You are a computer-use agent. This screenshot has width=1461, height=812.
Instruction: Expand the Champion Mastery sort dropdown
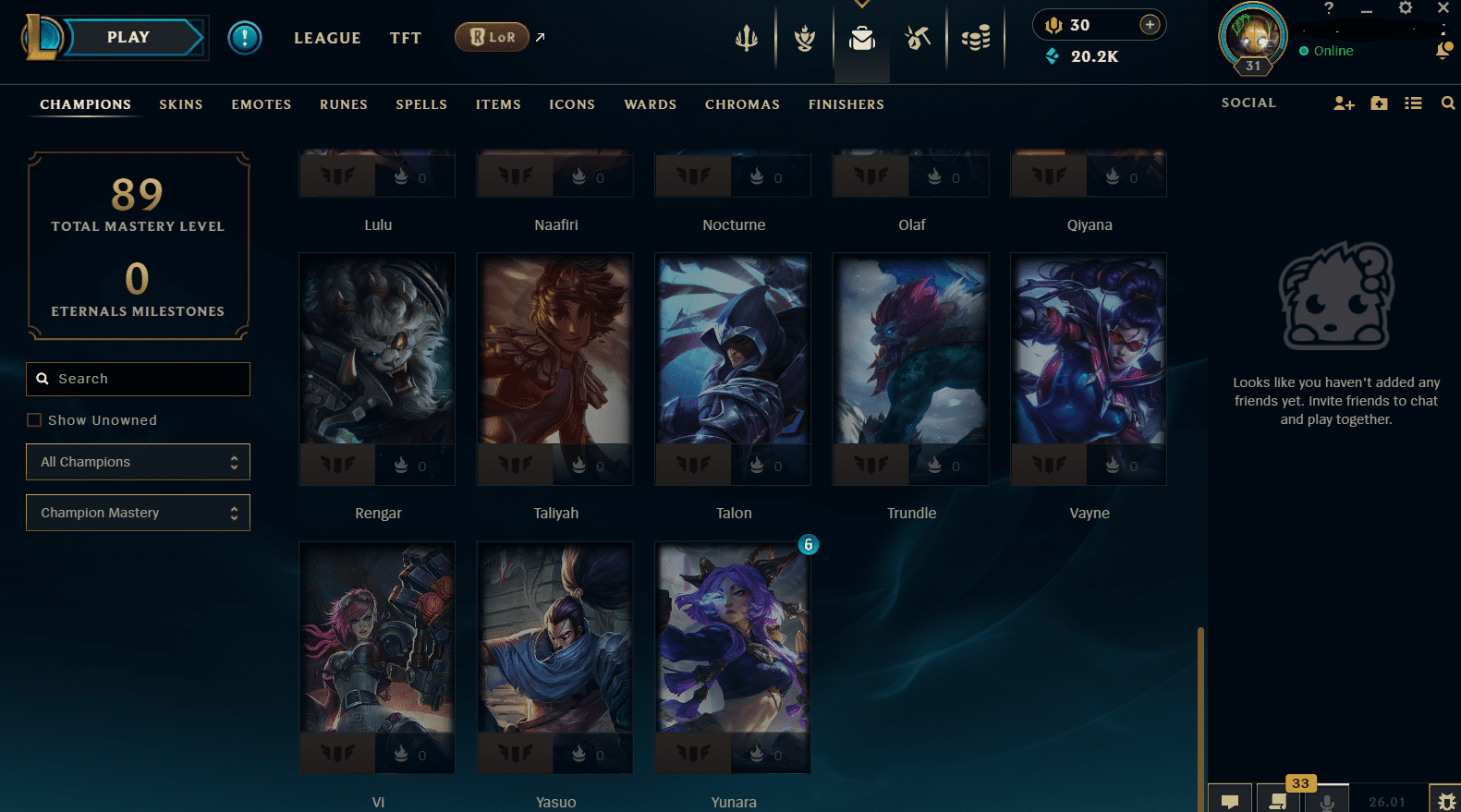138,513
